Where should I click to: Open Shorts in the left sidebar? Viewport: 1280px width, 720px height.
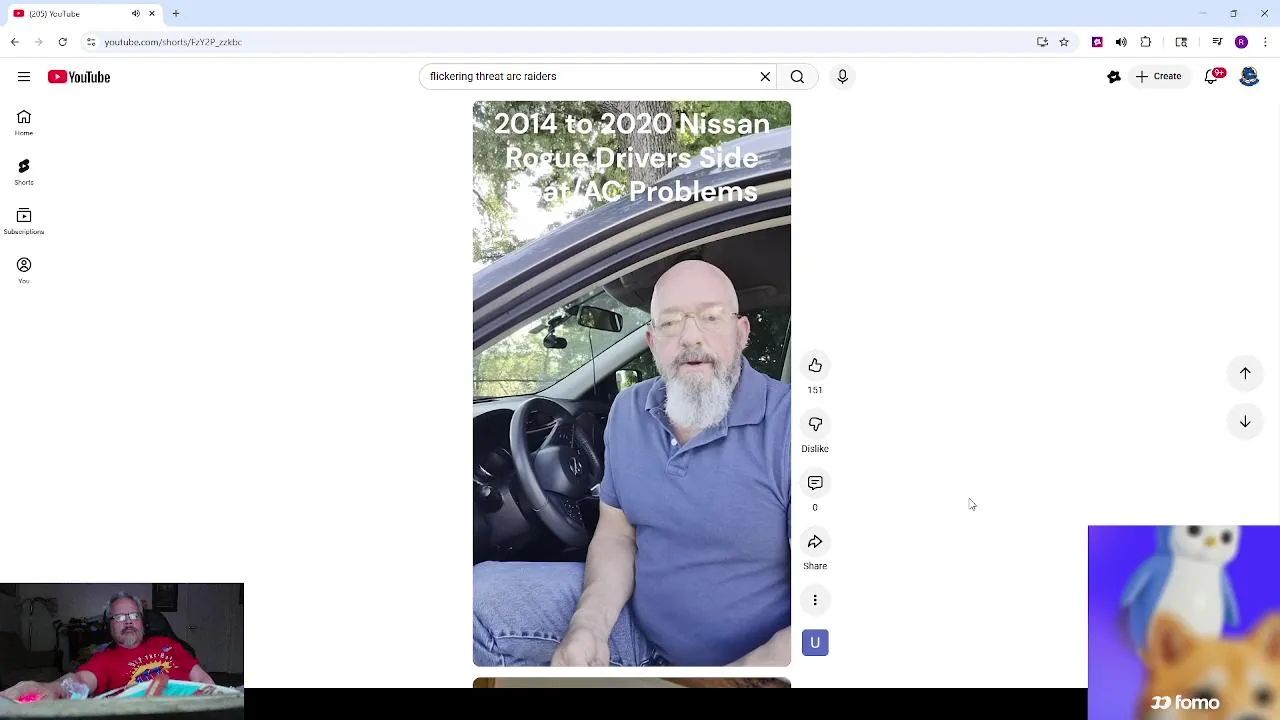tap(24, 172)
